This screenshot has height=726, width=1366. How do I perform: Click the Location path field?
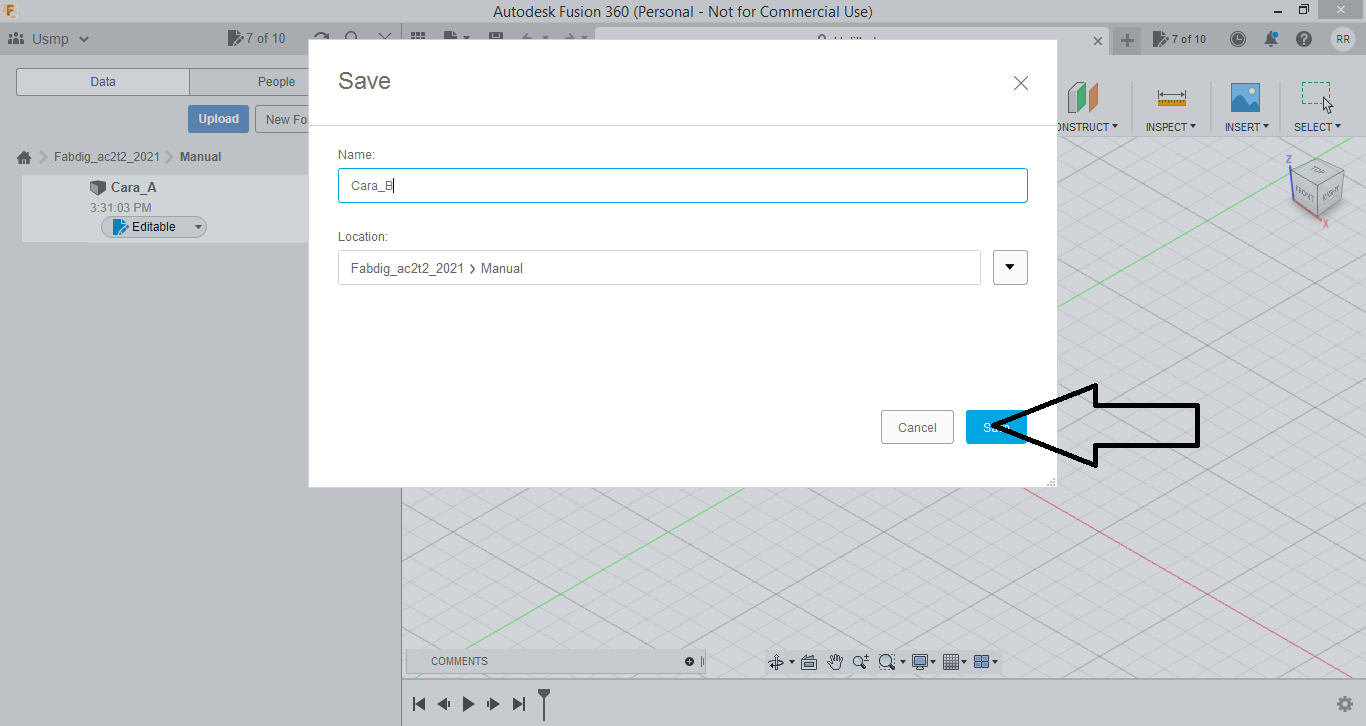tap(659, 267)
